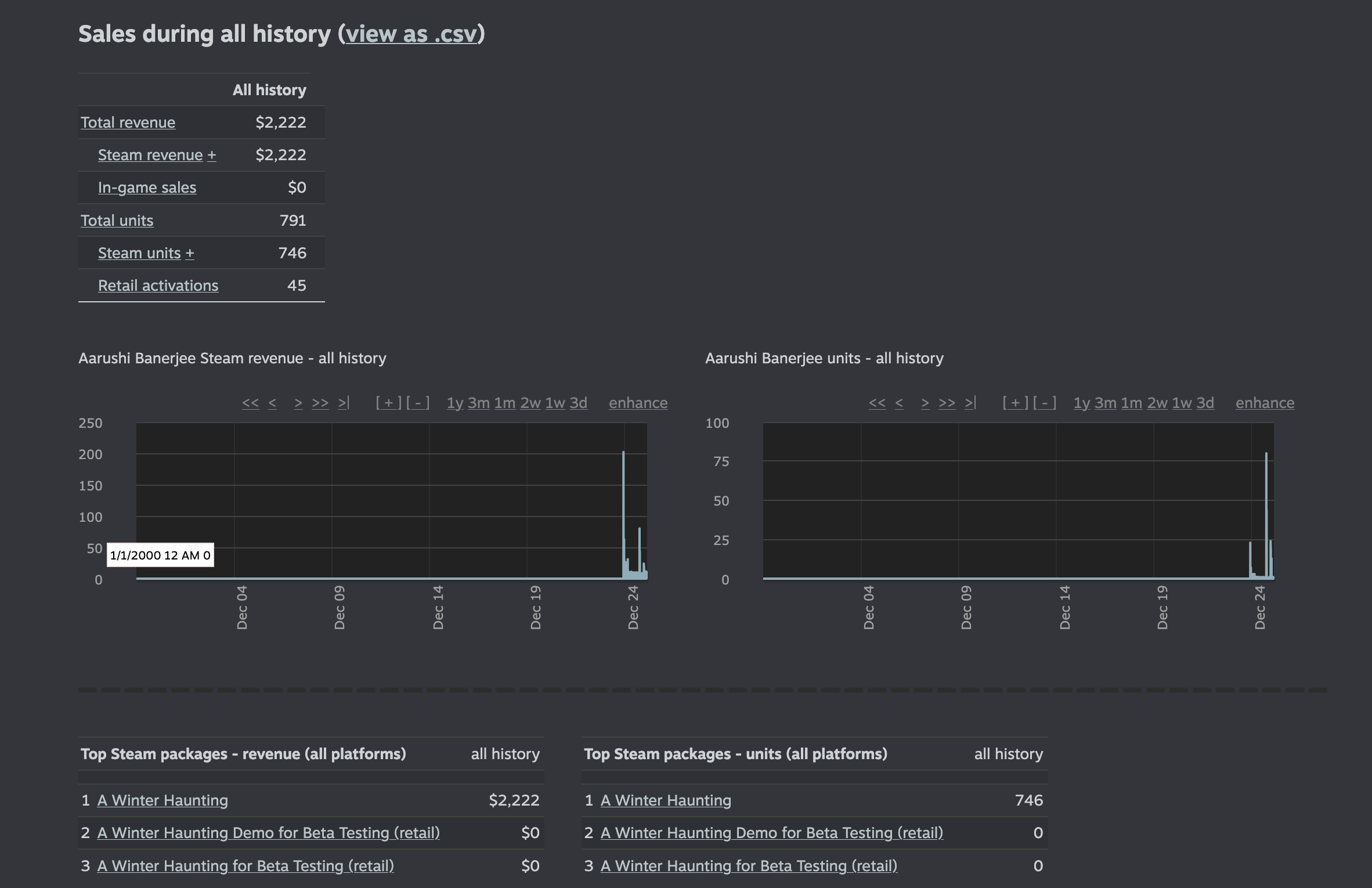Viewport: 1372px width, 888px height.
Task: Select 2w range on units chart
Action: pyautogui.click(x=1157, y=403)
